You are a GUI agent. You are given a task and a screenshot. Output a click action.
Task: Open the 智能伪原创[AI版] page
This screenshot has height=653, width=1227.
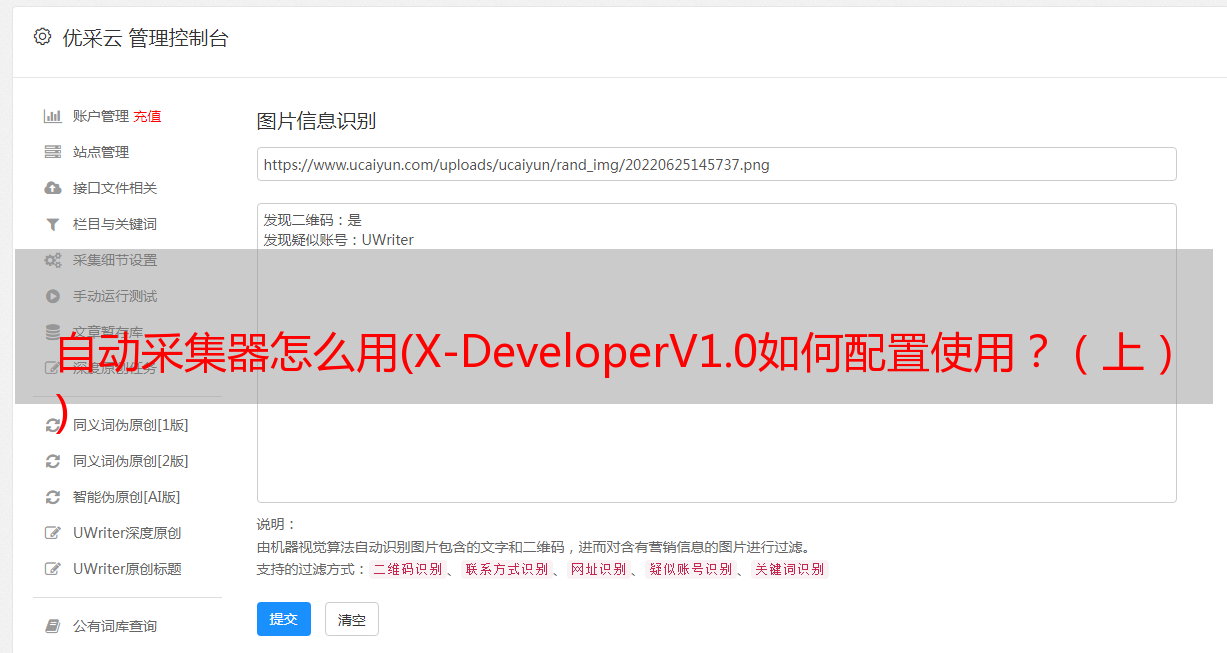click(127, 497)
